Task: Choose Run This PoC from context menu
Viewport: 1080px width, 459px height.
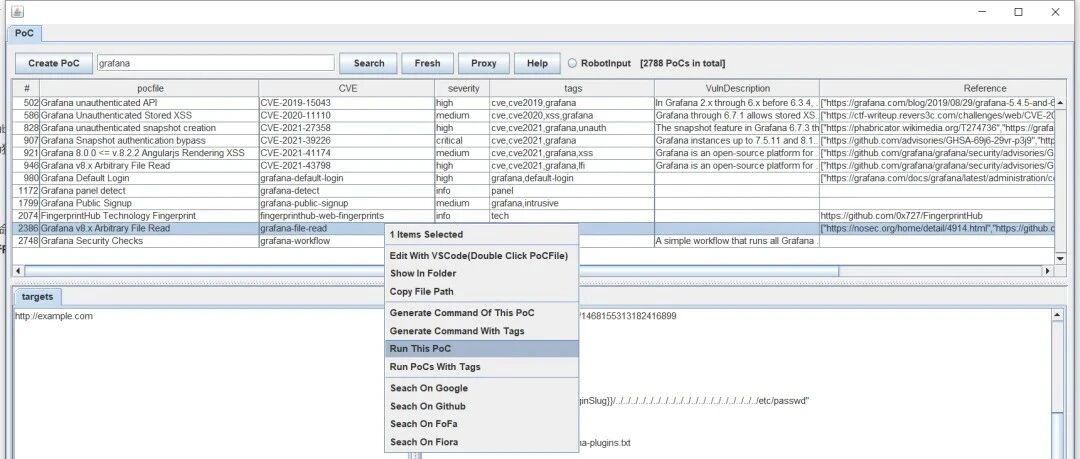Action: tap(481, 349)
